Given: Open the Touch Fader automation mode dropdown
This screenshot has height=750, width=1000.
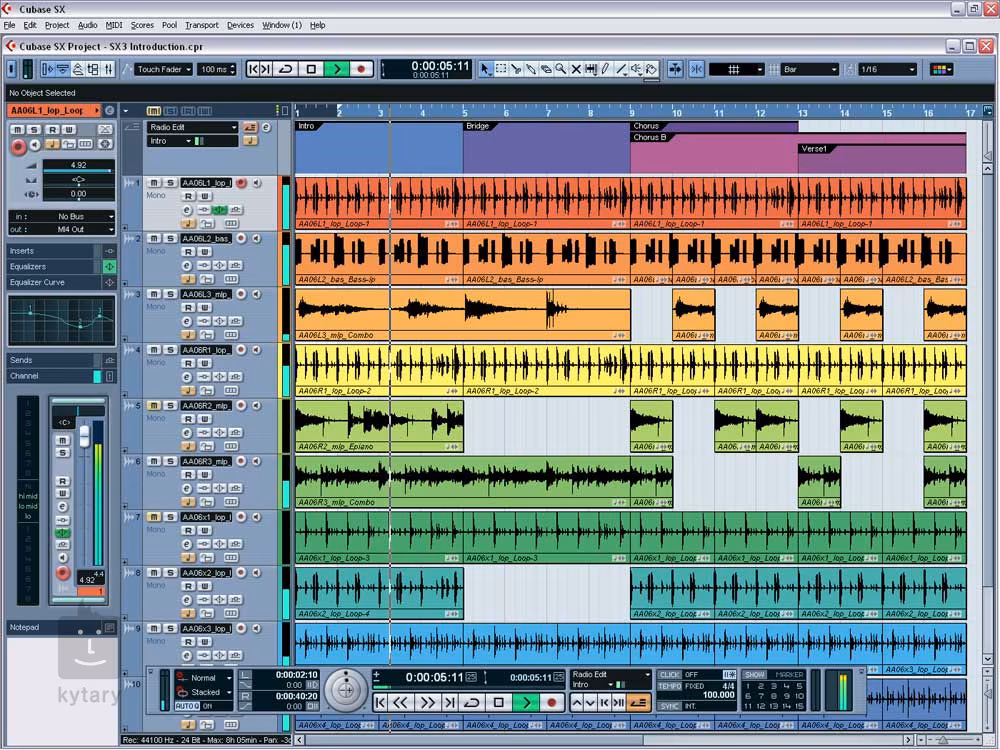Looking at the screenshot, I should click(164, 69).
